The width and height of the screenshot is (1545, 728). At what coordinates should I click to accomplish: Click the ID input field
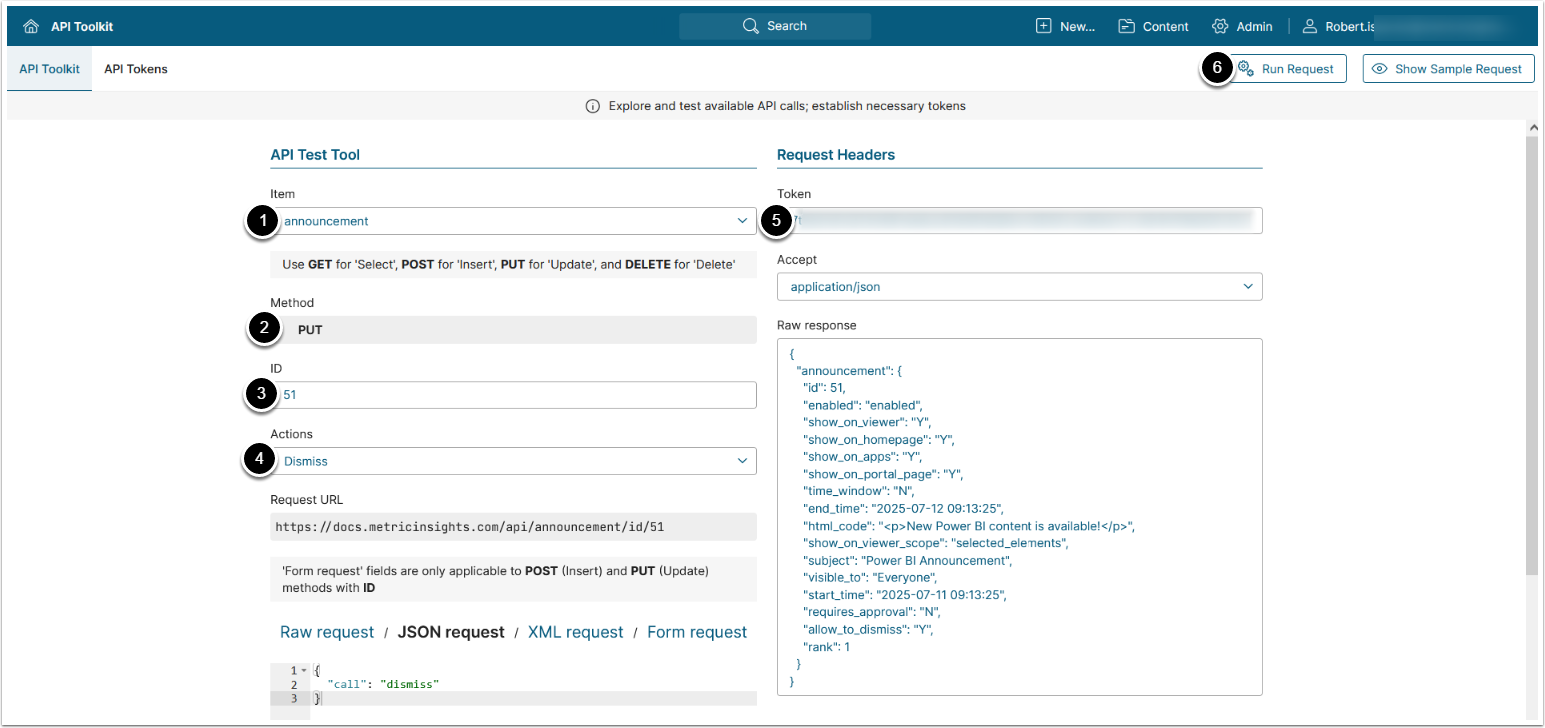pos(515,395)
